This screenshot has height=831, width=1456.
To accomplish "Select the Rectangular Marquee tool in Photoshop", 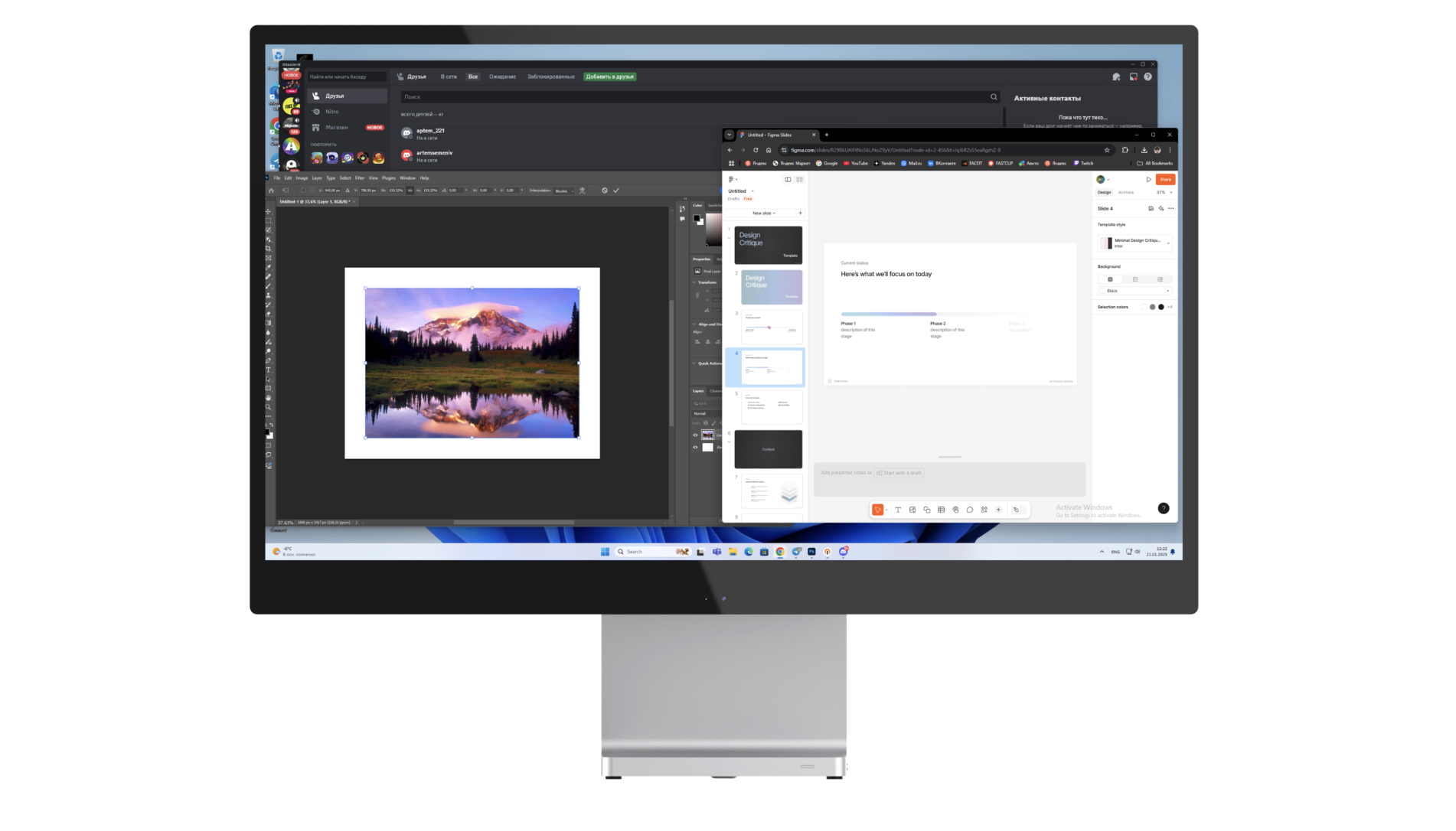I will pos(269,220).
